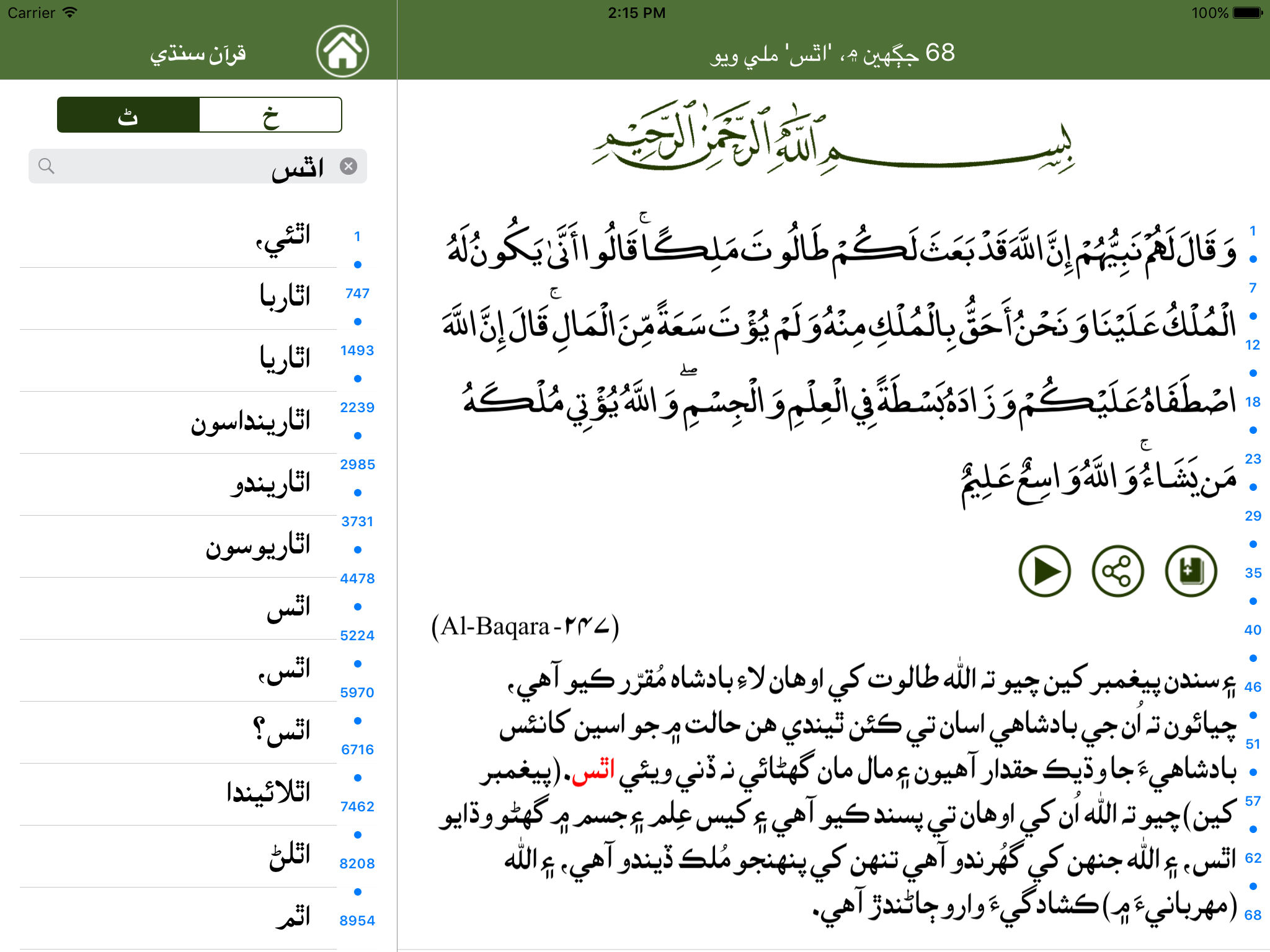The width and height of the screenshot is (1270, 952).
Task: Jump to index 747 in word list
Action: pyautogui.click(x=357, y=293)
